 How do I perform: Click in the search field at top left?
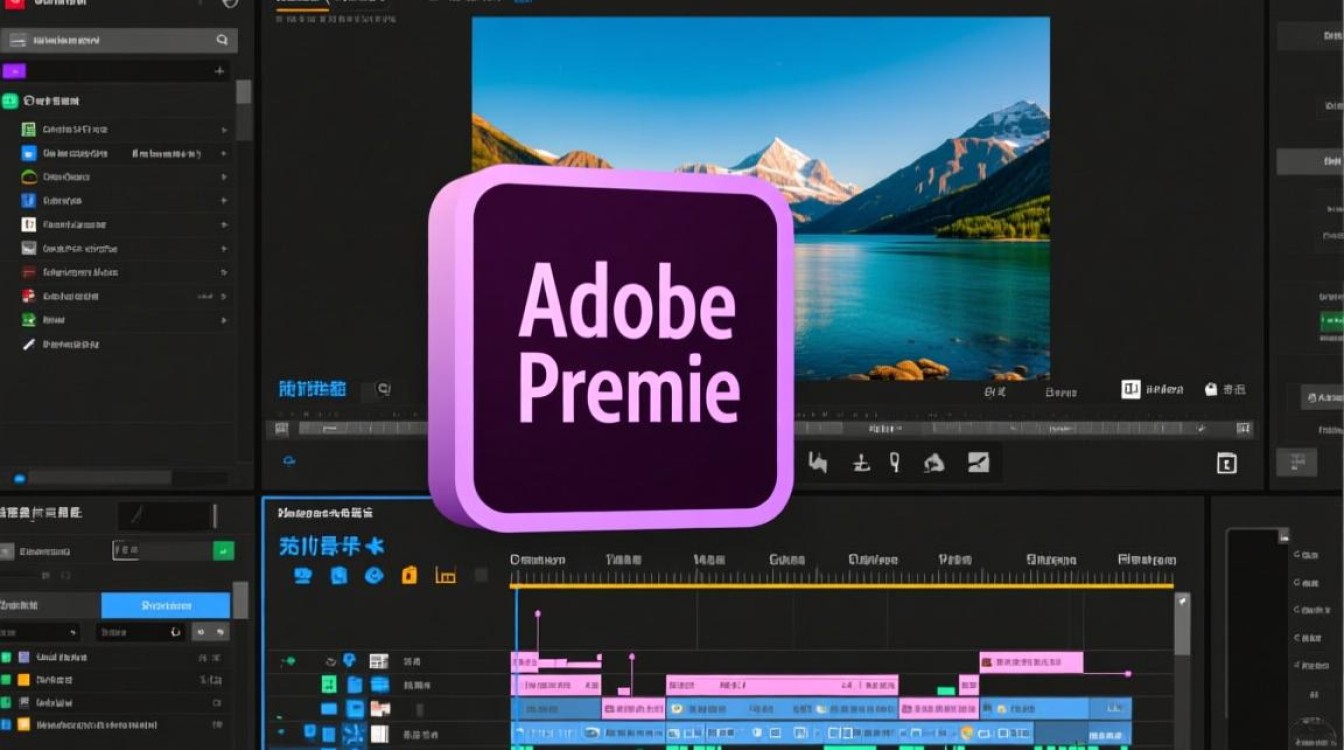coord(119,40)
